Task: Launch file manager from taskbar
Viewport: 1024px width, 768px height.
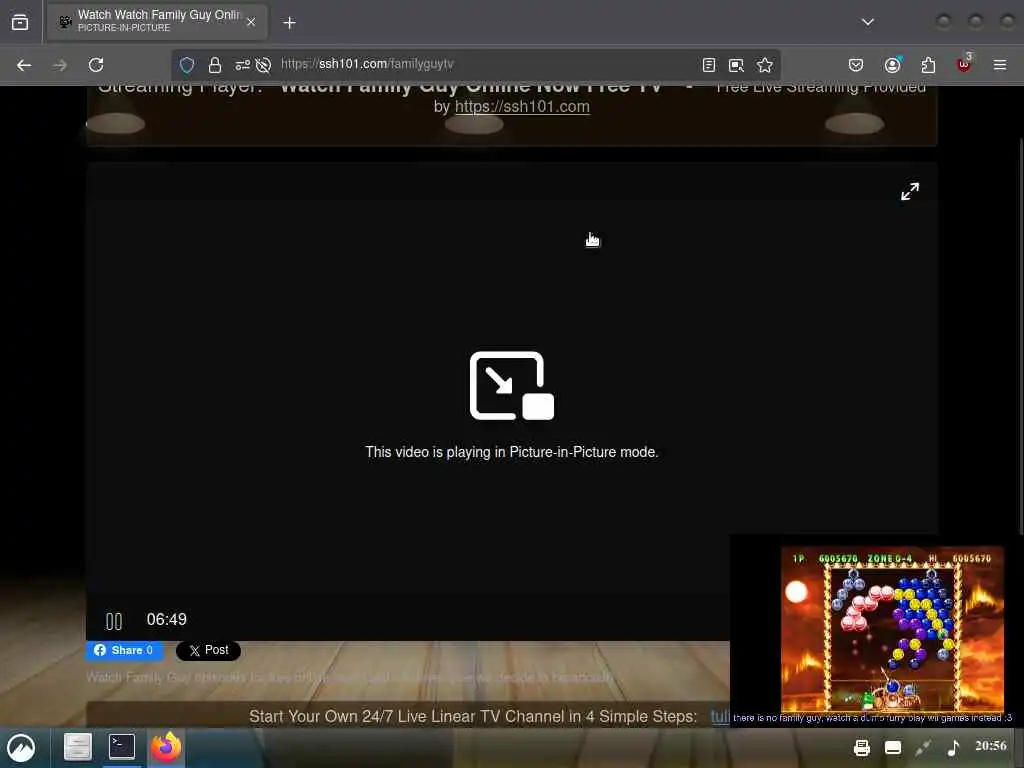Action: pos(77,747)
